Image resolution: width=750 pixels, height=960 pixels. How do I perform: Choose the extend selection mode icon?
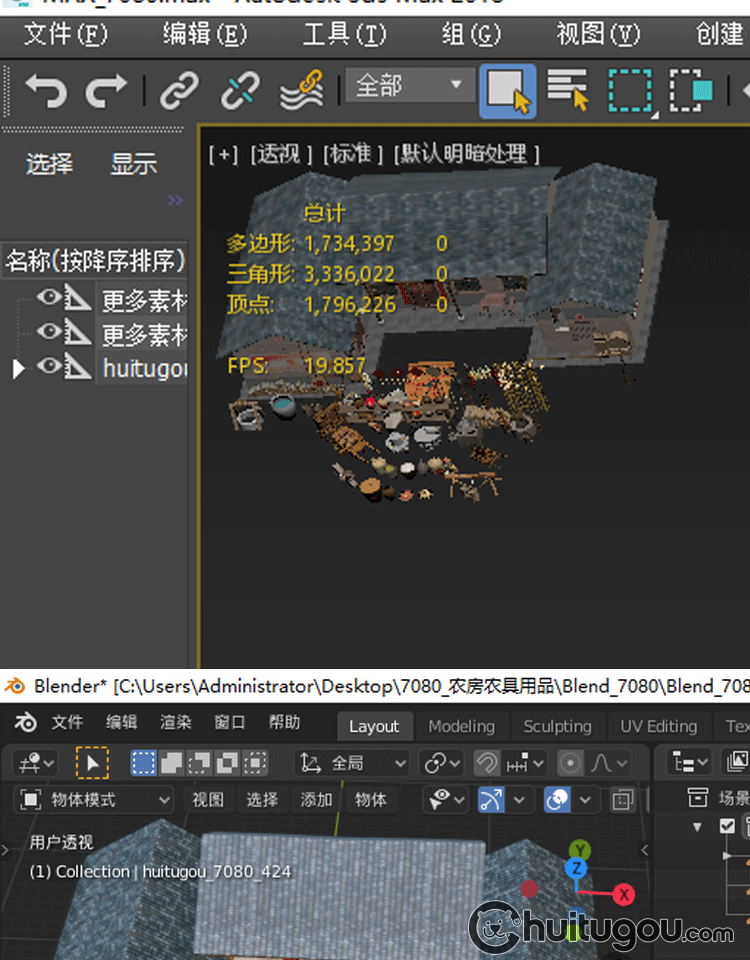[171, 763]
